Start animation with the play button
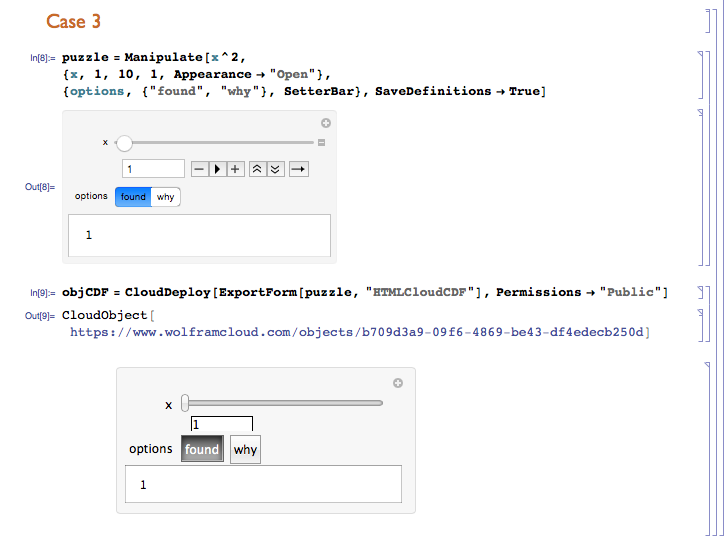 217,169
